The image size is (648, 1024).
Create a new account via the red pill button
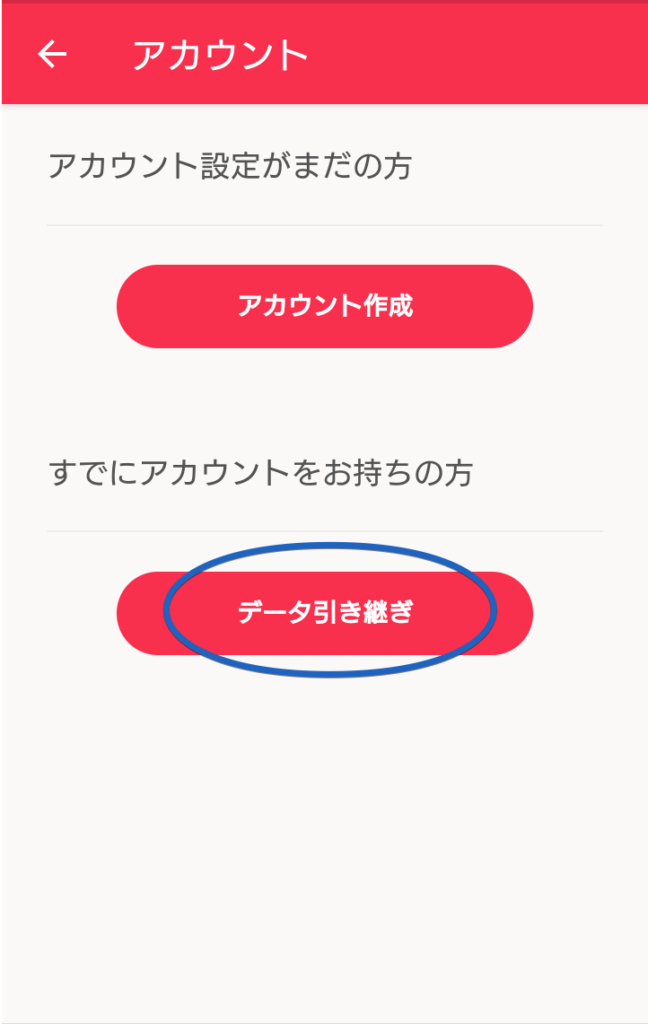point(325,306)
